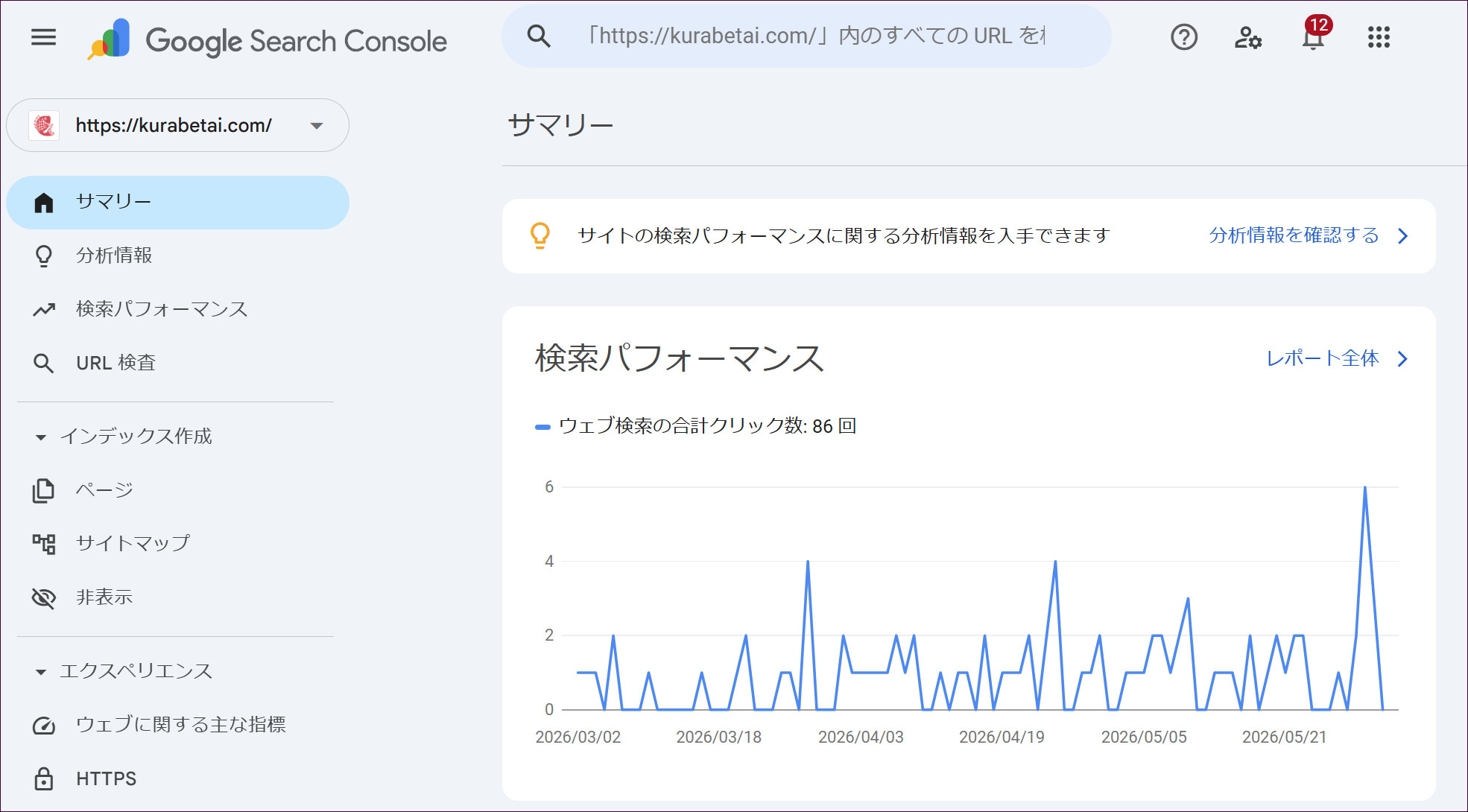
Task: Open the レポート全体 full report link
Action: [1323, 358]
